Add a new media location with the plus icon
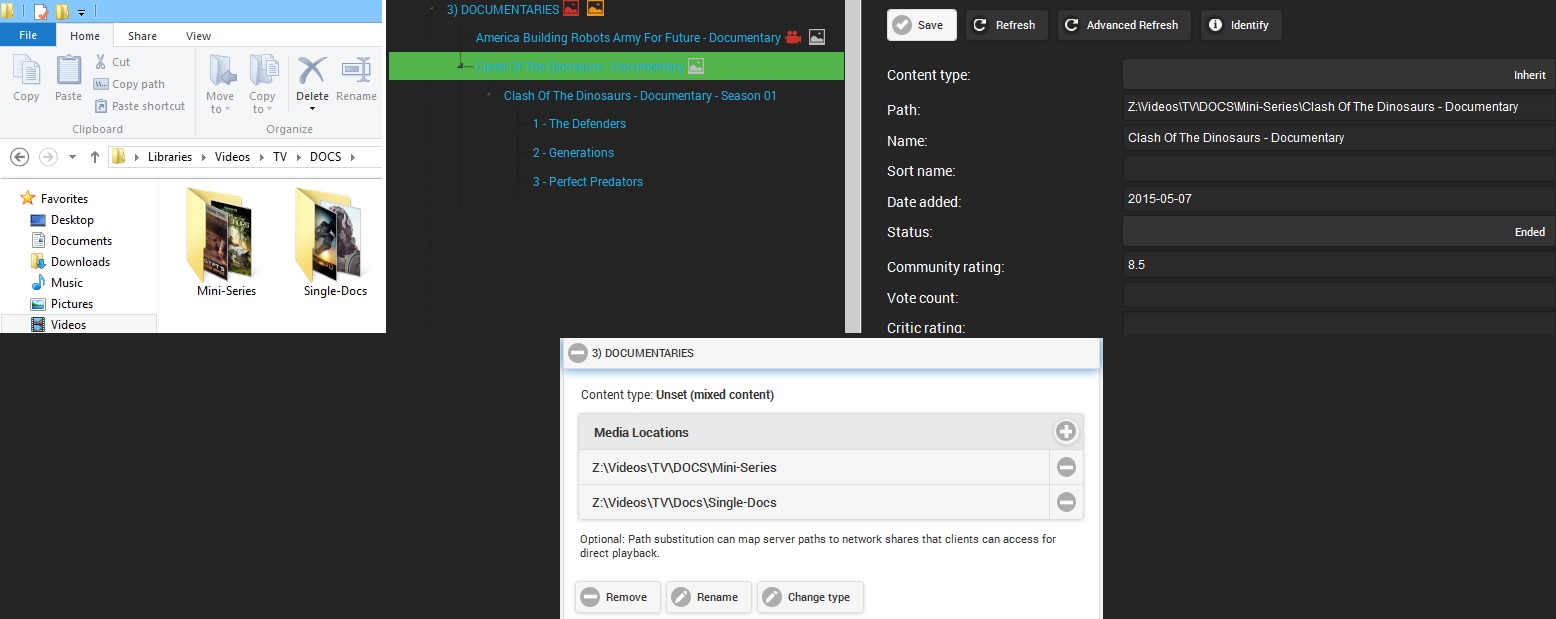Viewport: 1556px width, 619px height. 1066,431
